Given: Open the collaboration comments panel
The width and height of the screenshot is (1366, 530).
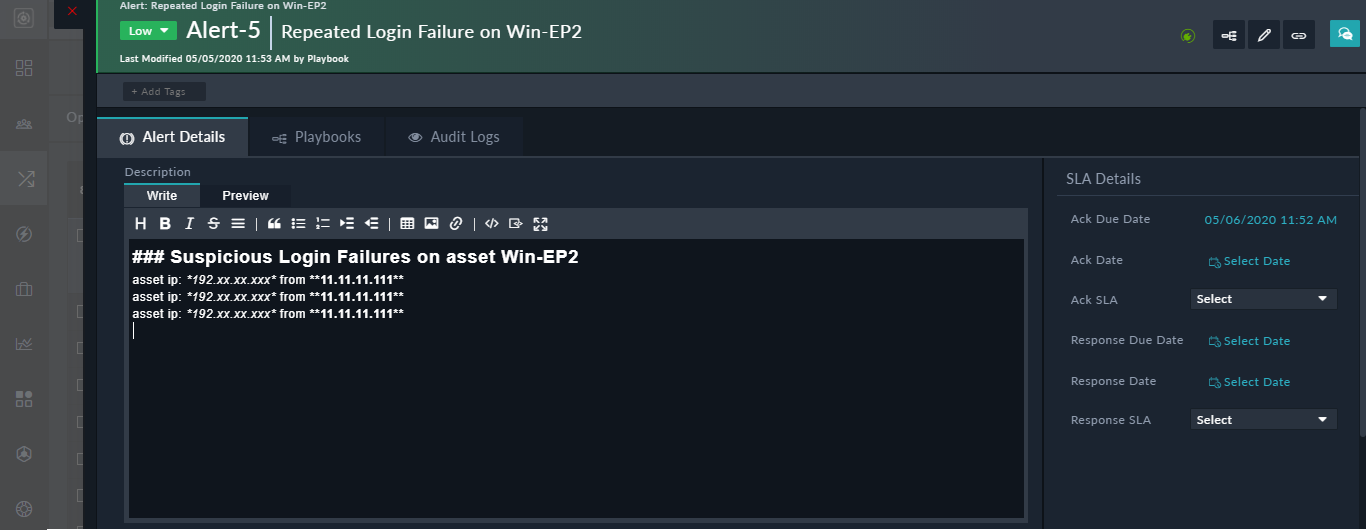Looking at the screenshot, I should tap(1345, 34).
